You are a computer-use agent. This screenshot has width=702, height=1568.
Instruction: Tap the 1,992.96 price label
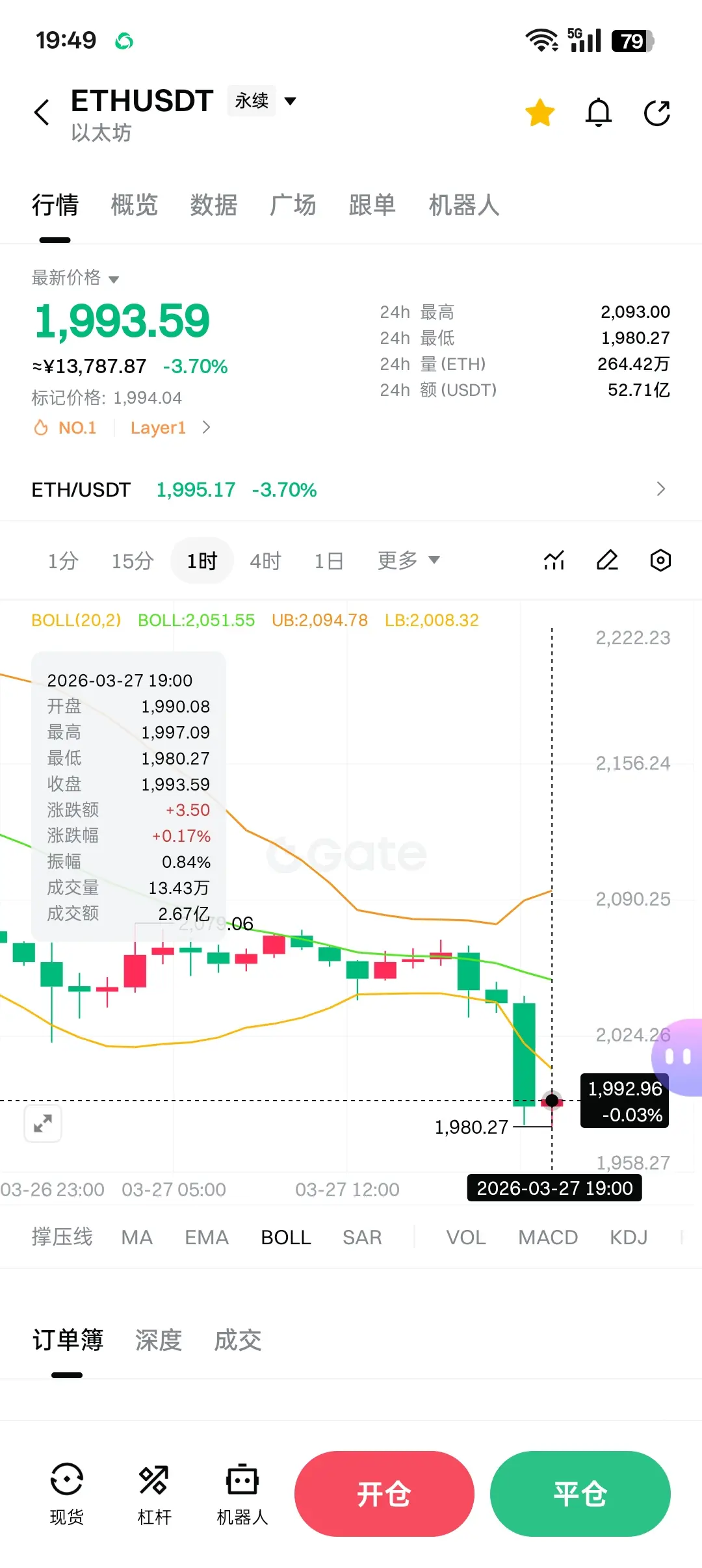[625, 1101]
